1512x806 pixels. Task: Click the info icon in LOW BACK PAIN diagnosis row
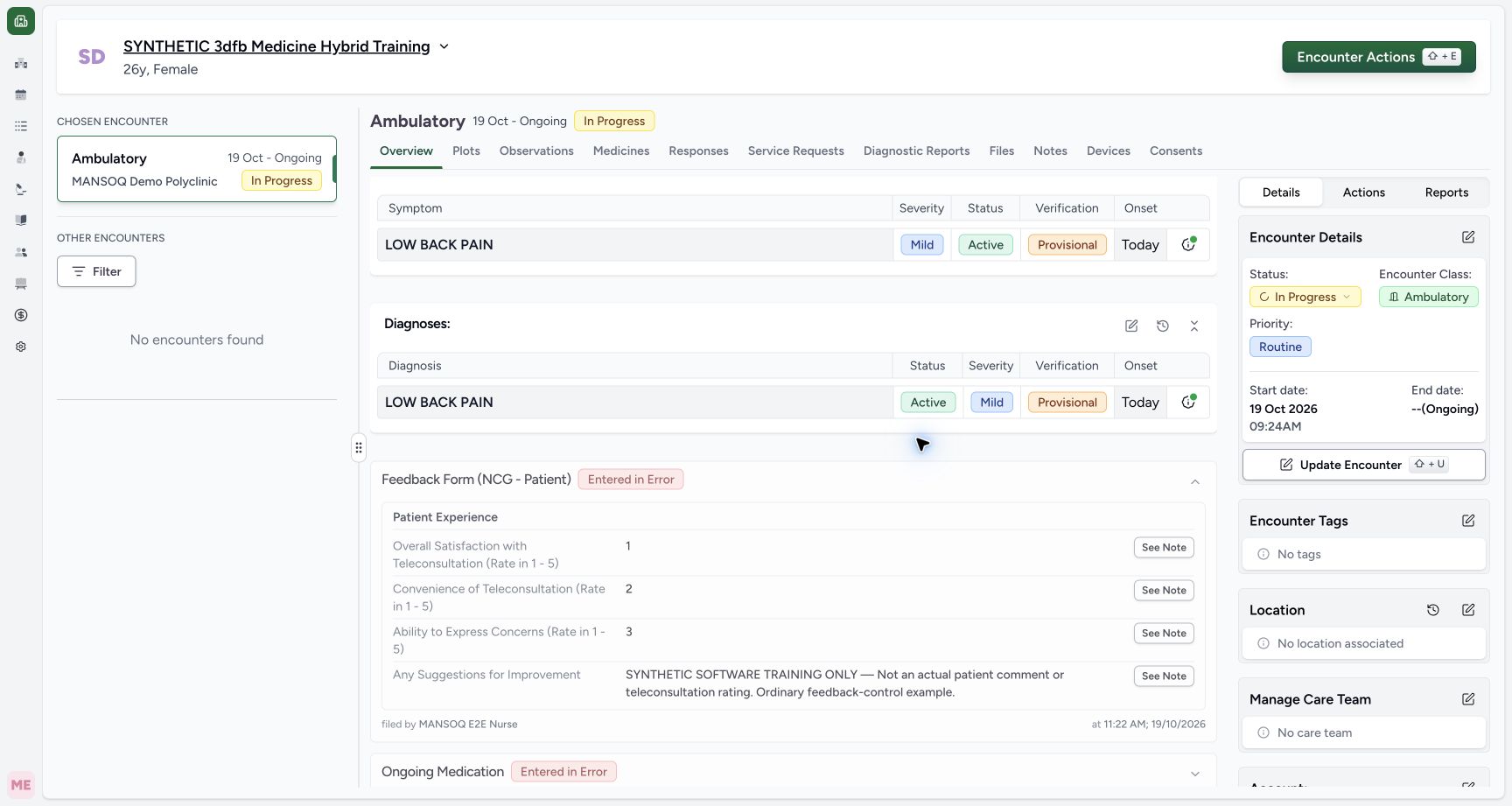click(x=1188, y=403)
